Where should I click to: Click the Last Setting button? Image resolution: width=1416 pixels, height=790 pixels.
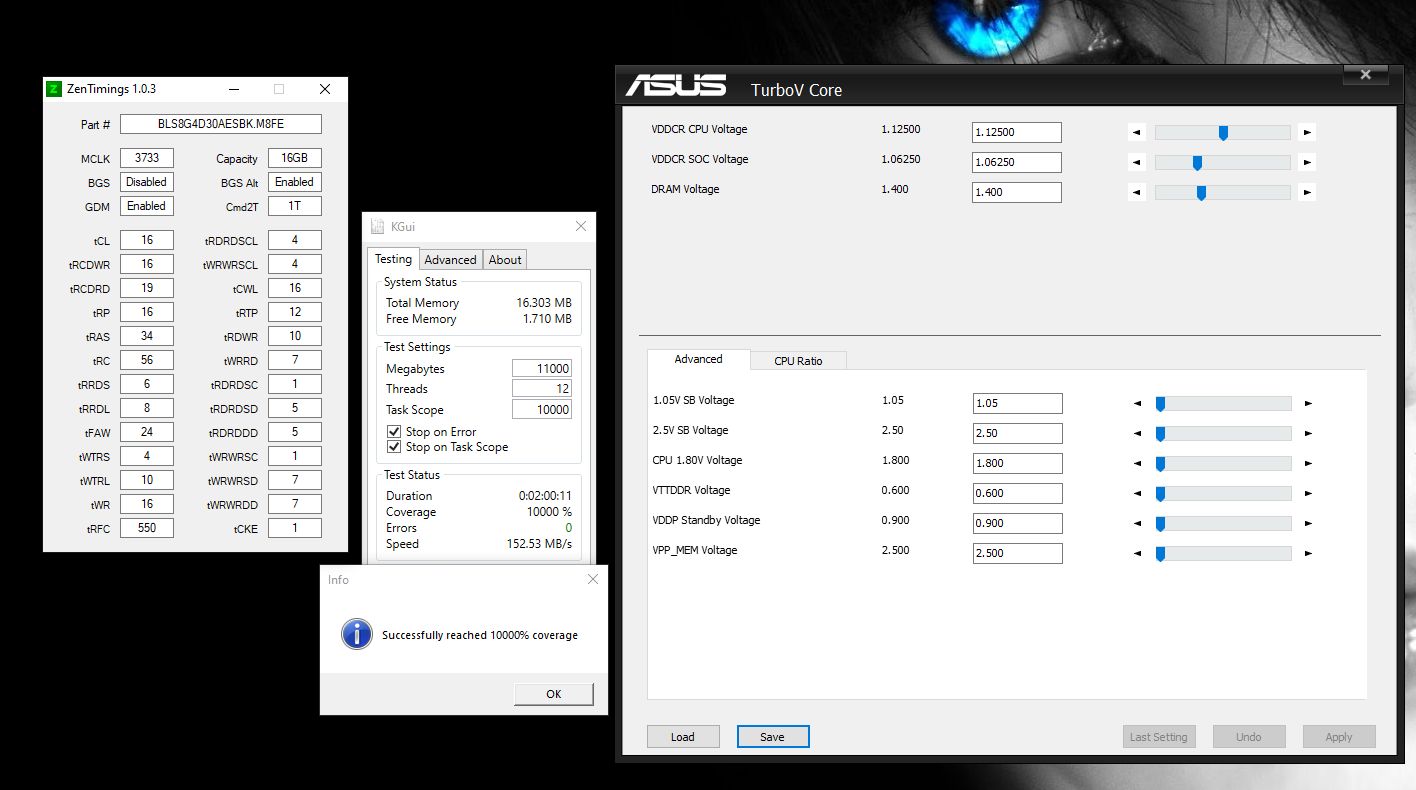[1159, 737]
